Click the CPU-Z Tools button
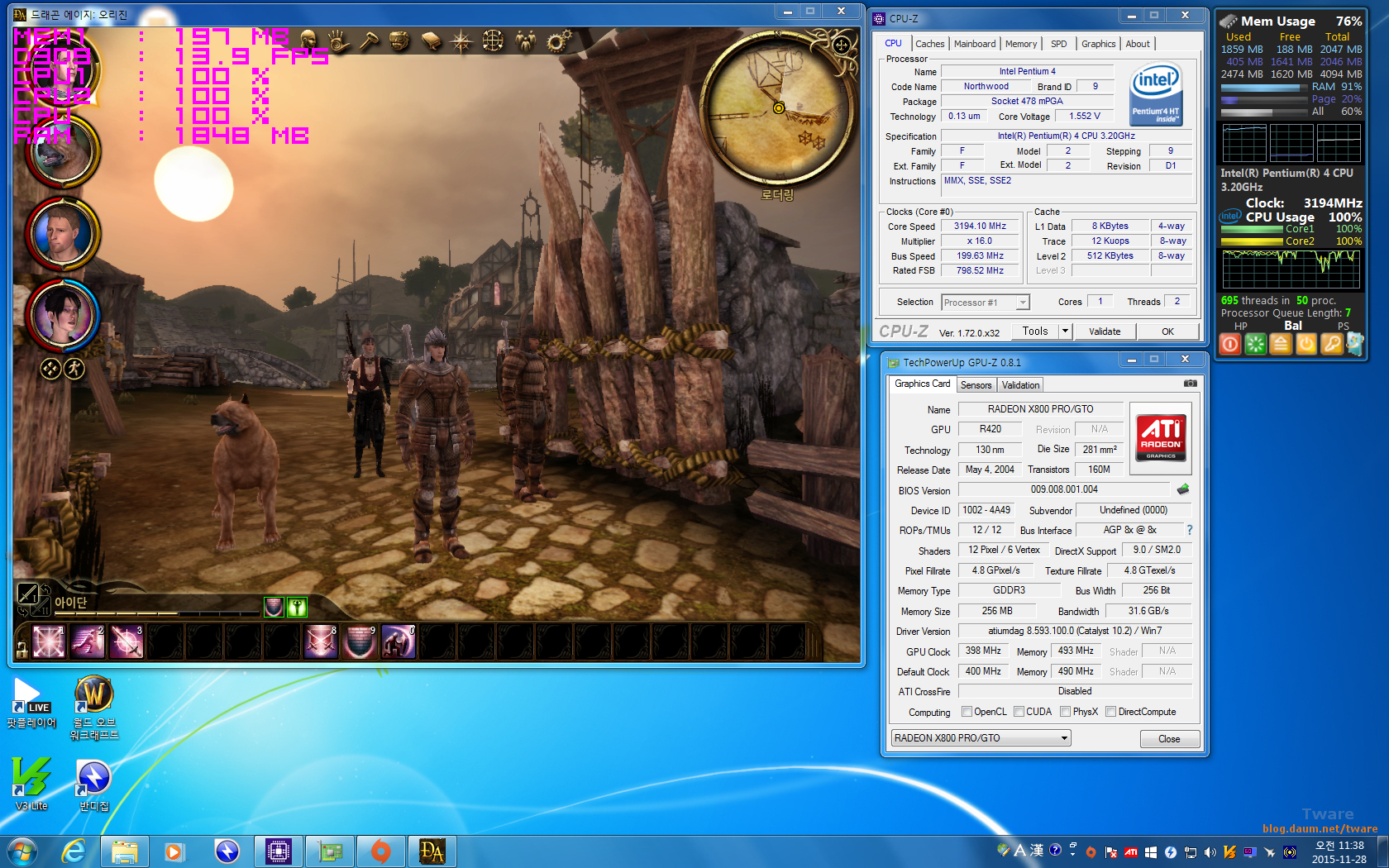Image resolution: width=1389 pixels, height=868 pixels. coord(1035,331)
